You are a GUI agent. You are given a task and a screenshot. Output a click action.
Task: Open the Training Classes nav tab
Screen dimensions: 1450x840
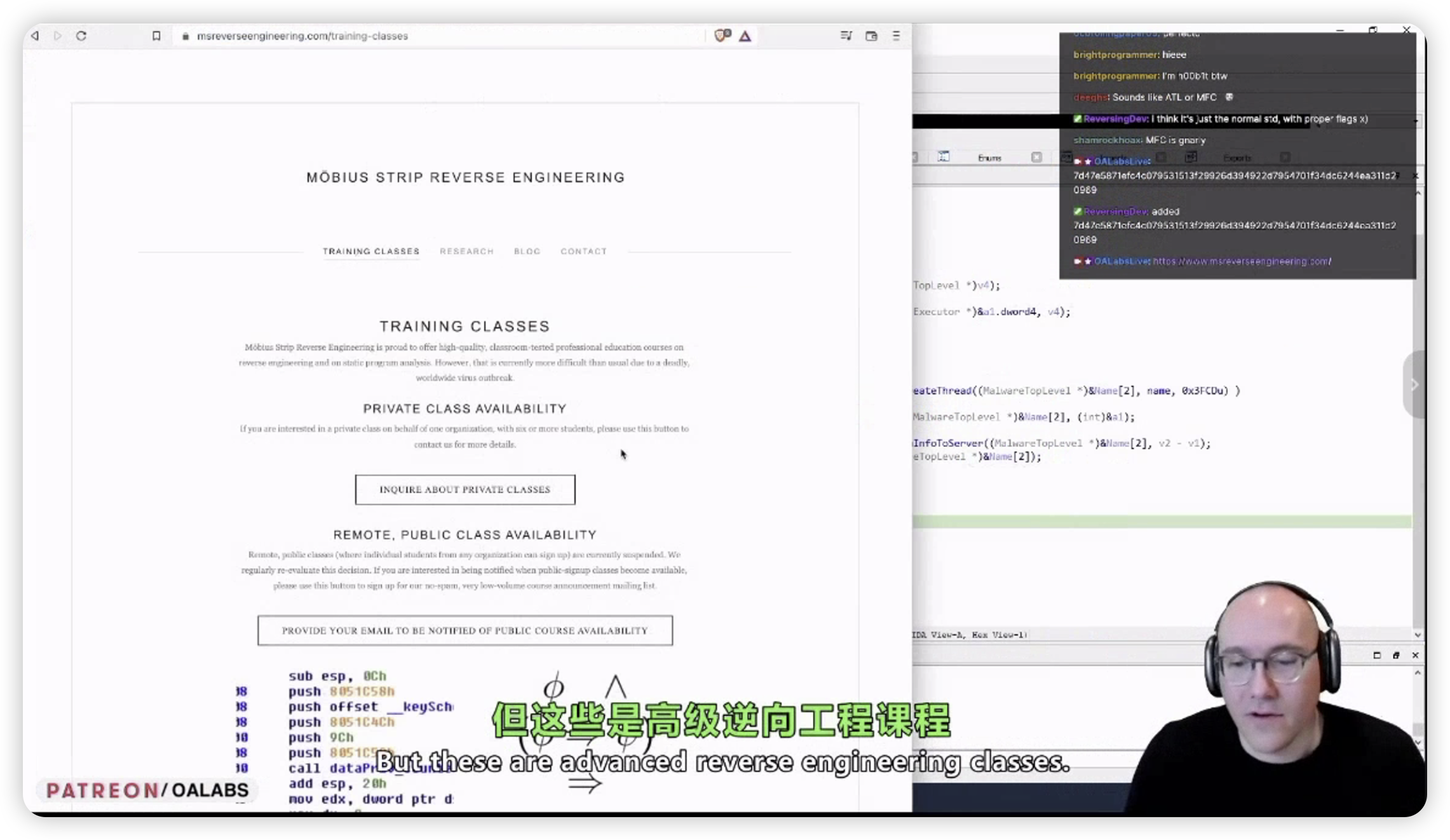371,251
